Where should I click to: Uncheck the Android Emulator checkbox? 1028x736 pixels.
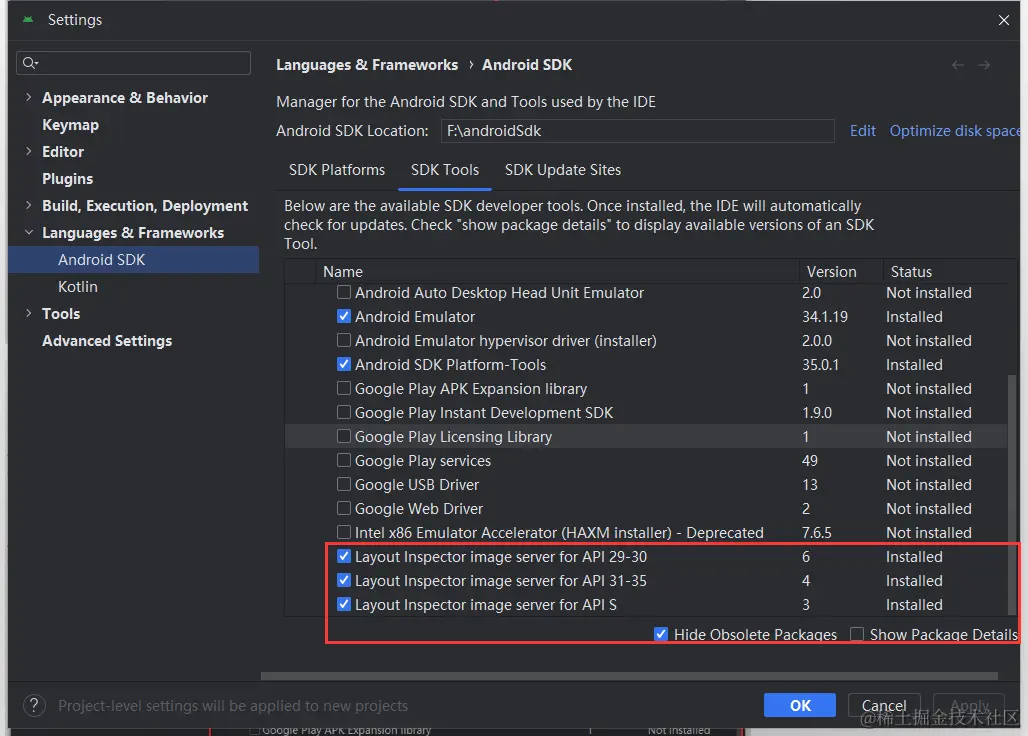(x=344, y=316)
